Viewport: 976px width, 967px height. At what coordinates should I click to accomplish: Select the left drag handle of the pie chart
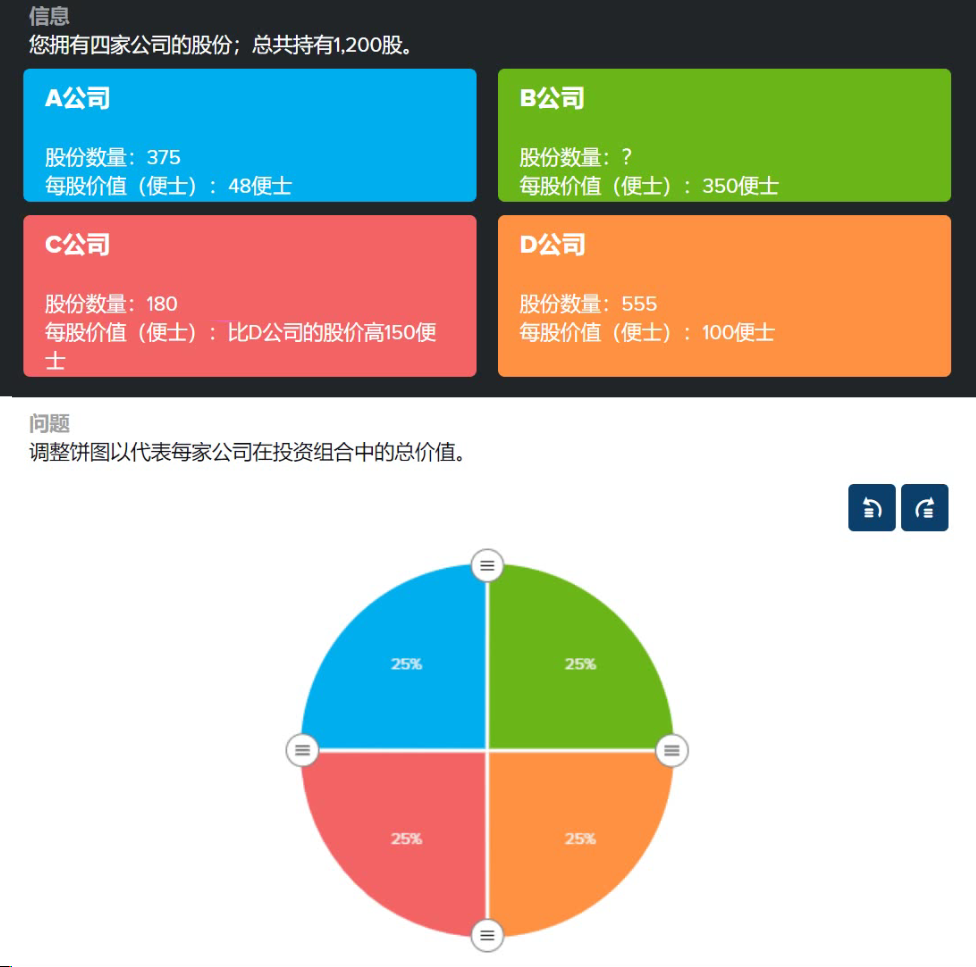point(302,750)
